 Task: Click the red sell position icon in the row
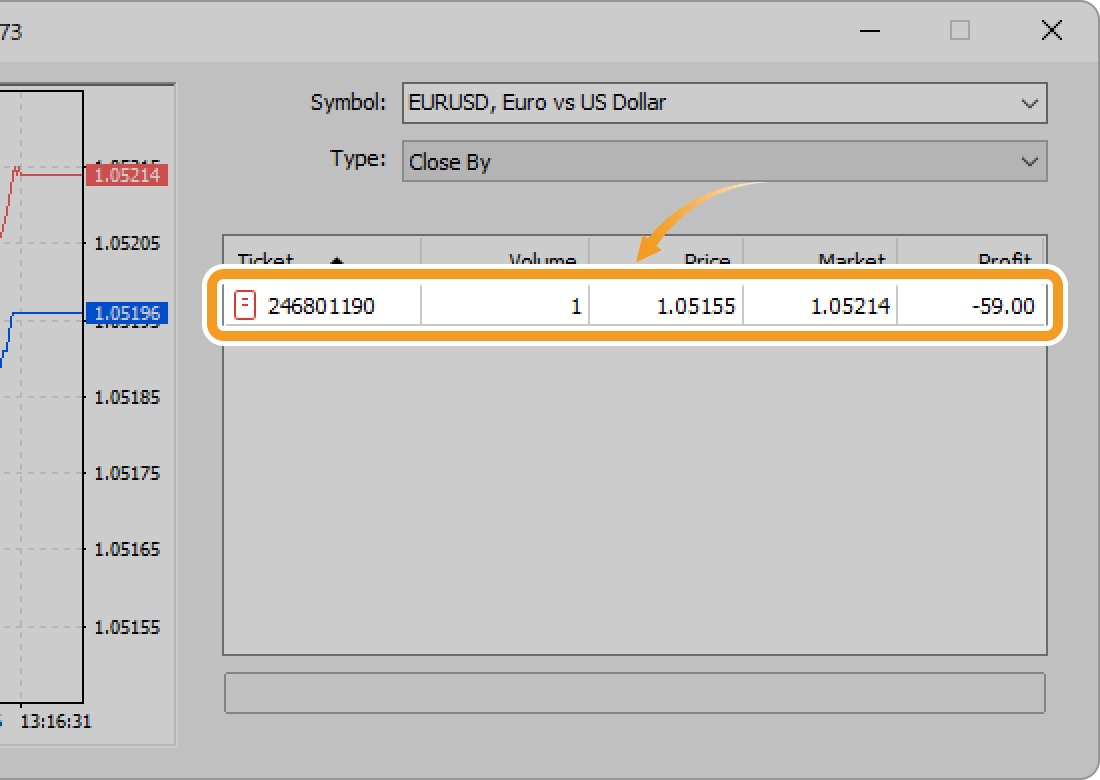tap(245, 305)
